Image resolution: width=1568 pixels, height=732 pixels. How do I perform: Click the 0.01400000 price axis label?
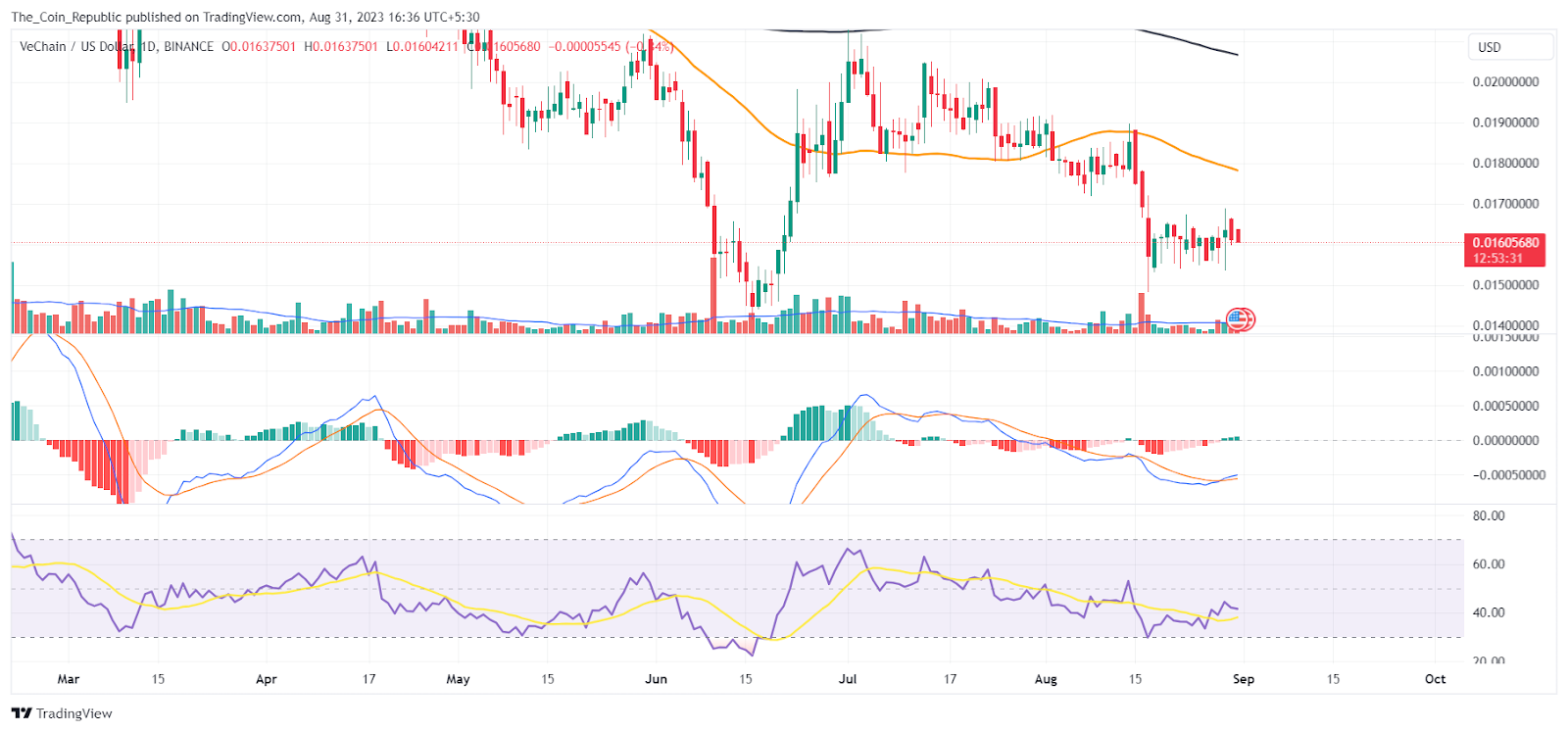1505,325
